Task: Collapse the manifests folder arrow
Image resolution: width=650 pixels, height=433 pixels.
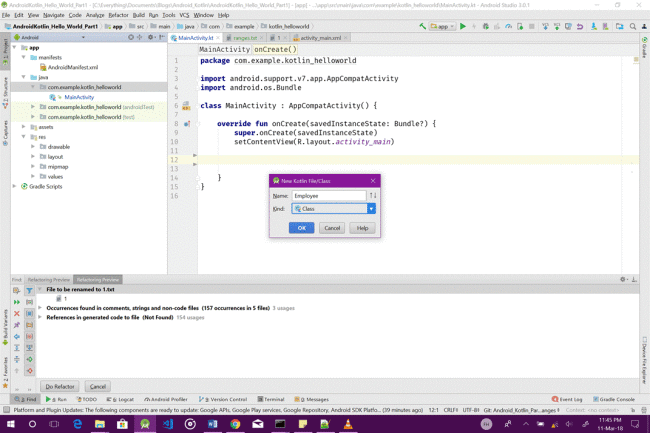Action: [x=24, y=57]
